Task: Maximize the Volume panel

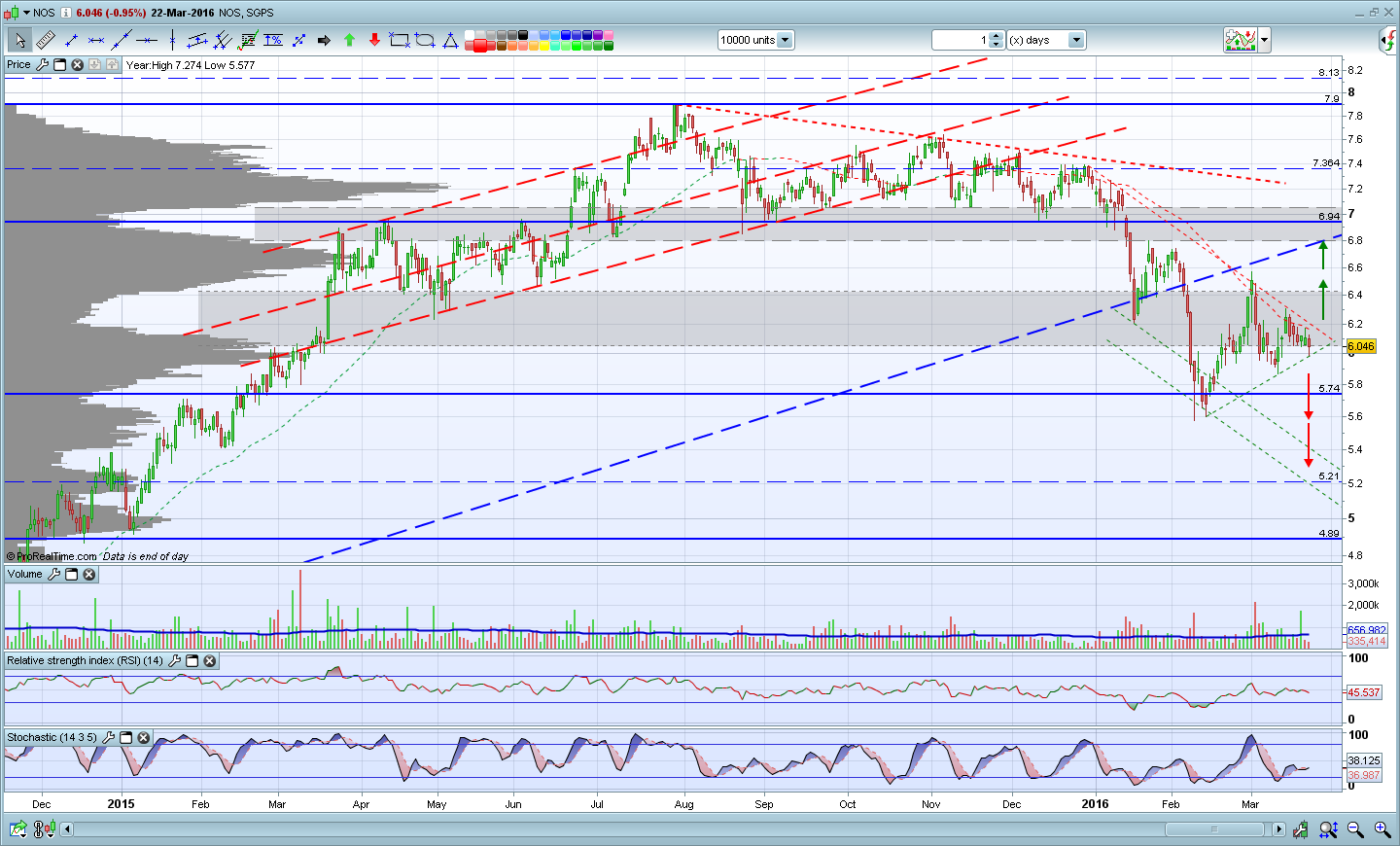Action: click(71, 575)
